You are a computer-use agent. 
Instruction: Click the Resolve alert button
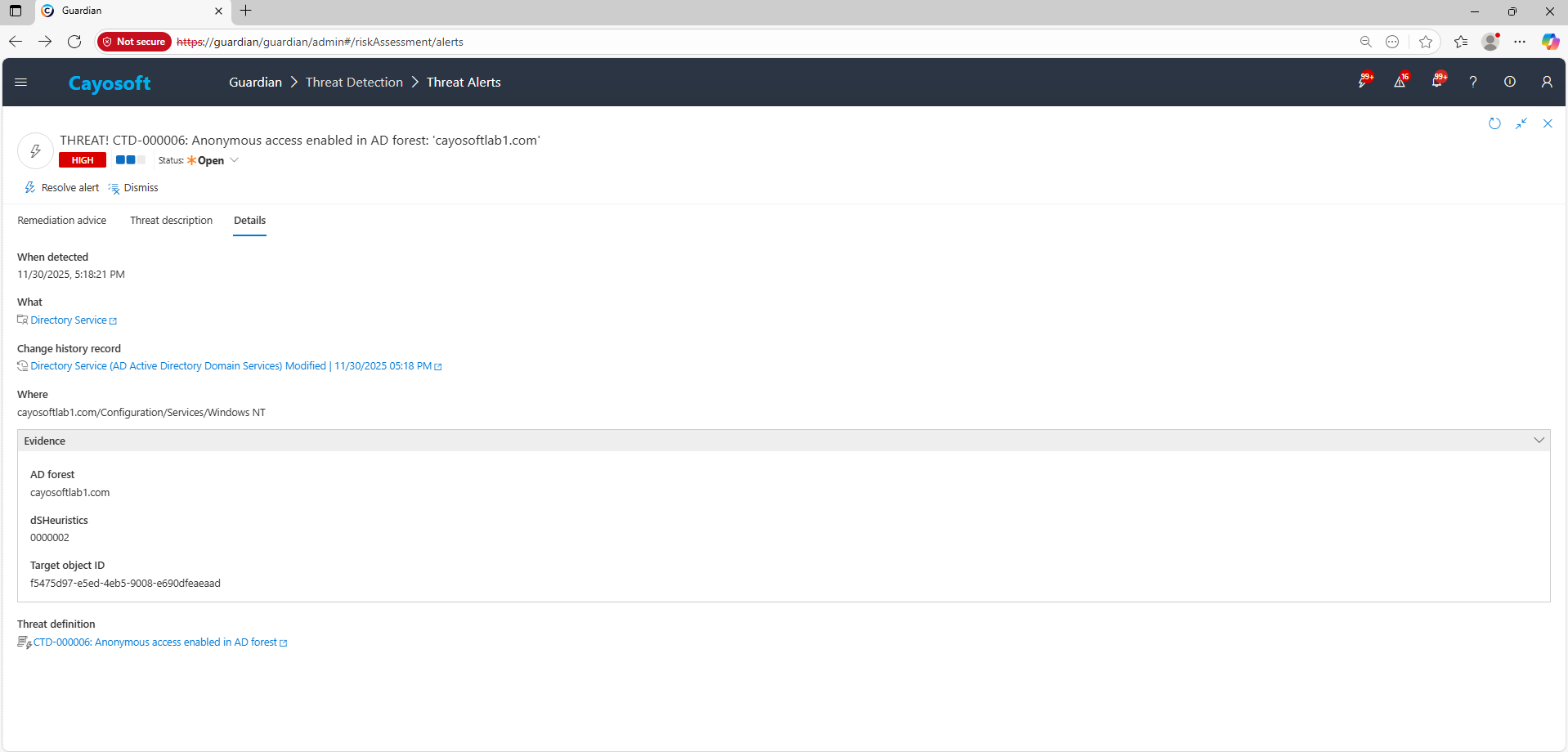point(62,188)
